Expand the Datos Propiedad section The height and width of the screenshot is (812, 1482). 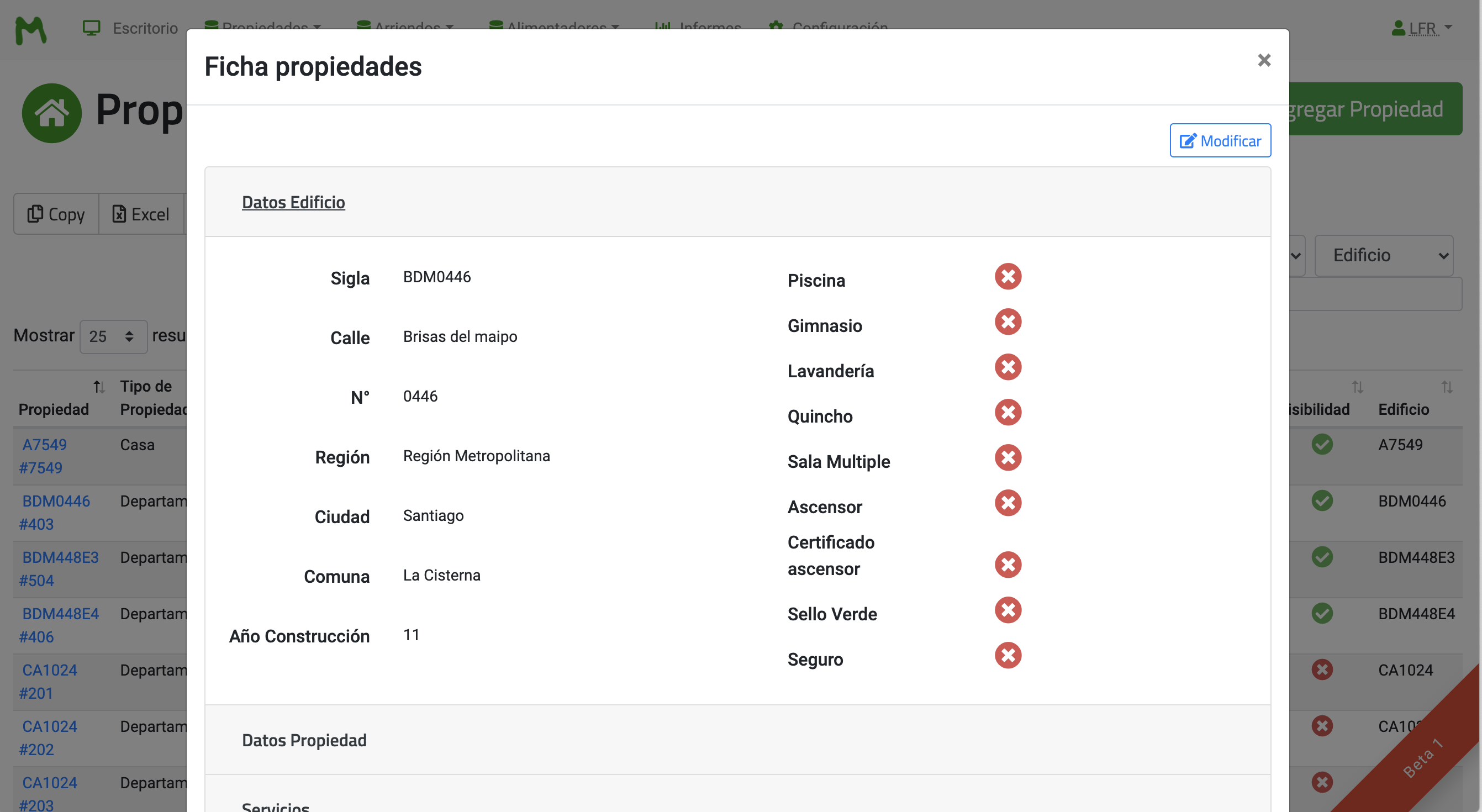[x=304, y=740]
